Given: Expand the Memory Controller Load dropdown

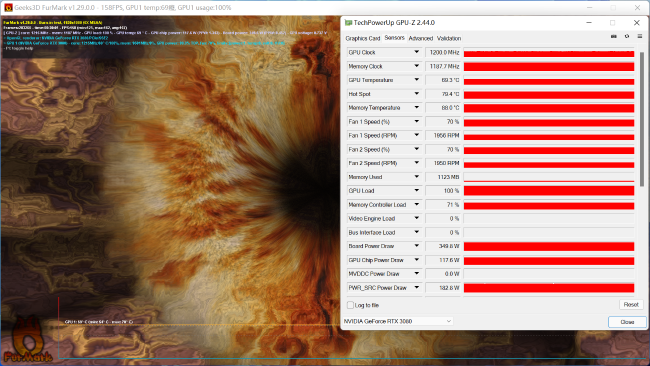Looking at the screenshot, I should click(x=416, y=204).
